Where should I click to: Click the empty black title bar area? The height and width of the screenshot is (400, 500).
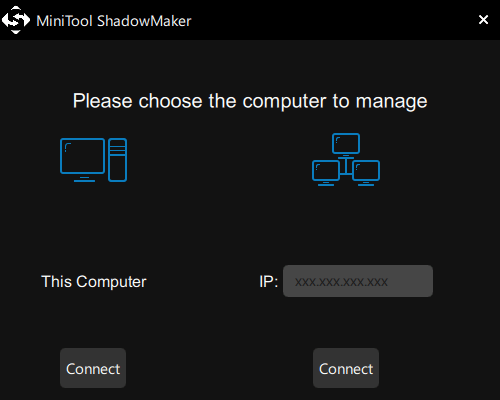[333, 20]
